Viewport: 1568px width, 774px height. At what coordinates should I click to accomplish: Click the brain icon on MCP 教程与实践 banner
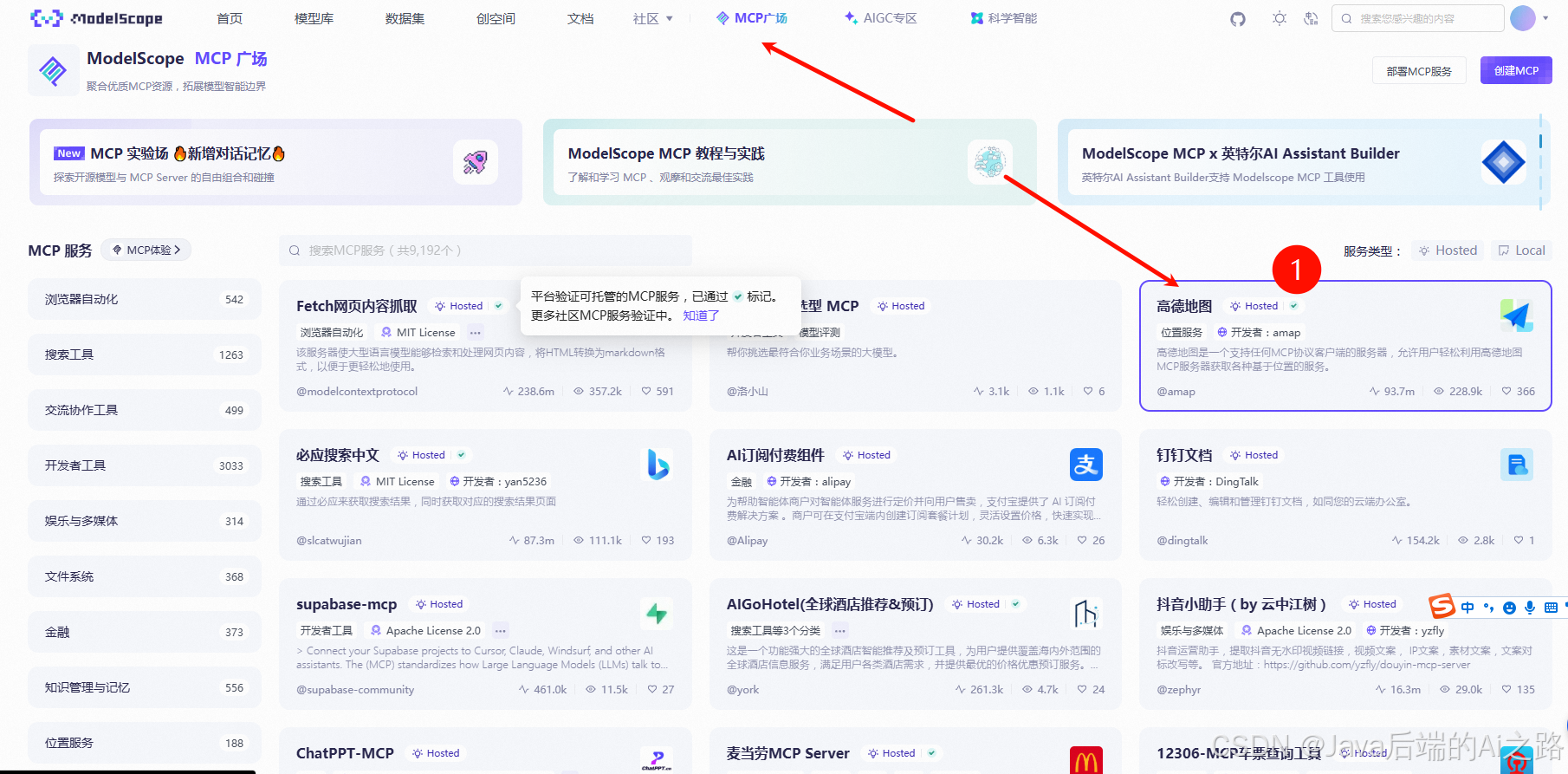989,162
